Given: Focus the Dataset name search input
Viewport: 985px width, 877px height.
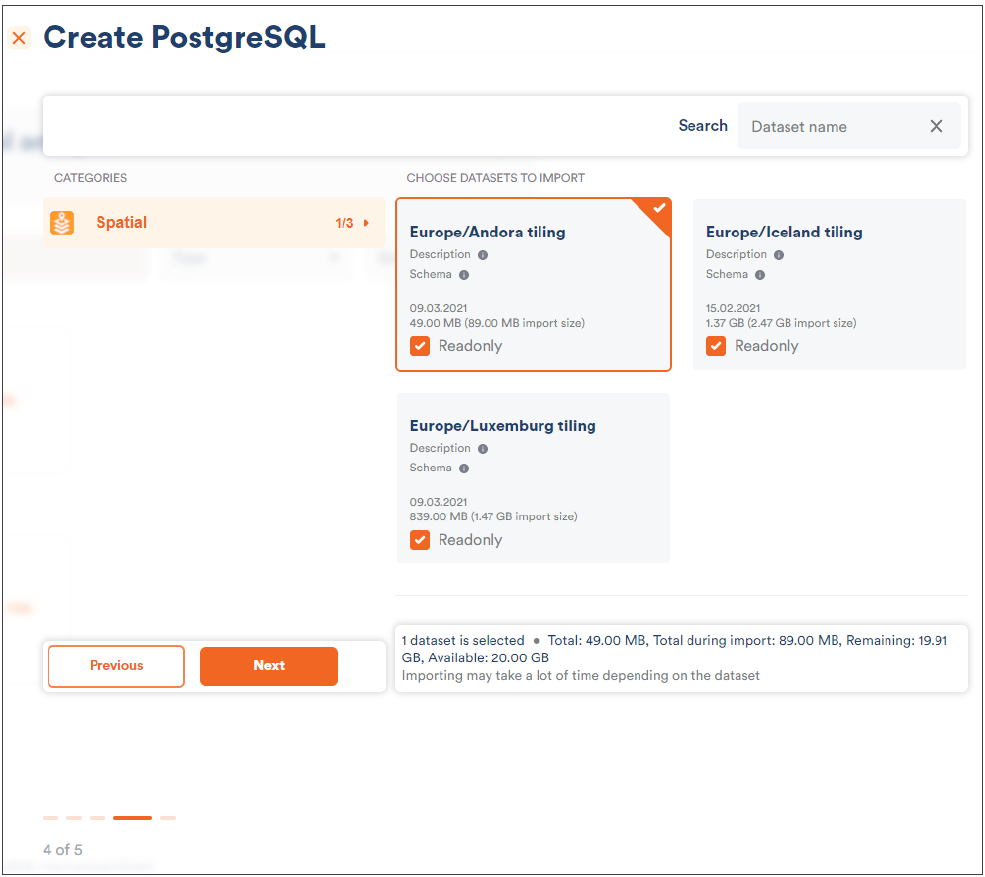Looking at the screenshot, I should [830, 126].
